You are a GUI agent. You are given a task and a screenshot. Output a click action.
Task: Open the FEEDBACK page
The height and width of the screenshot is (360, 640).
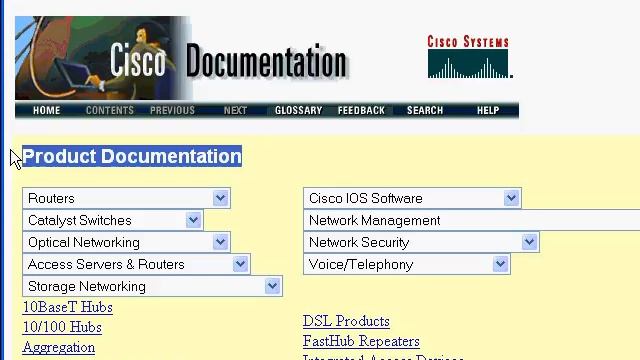(361, 110)
